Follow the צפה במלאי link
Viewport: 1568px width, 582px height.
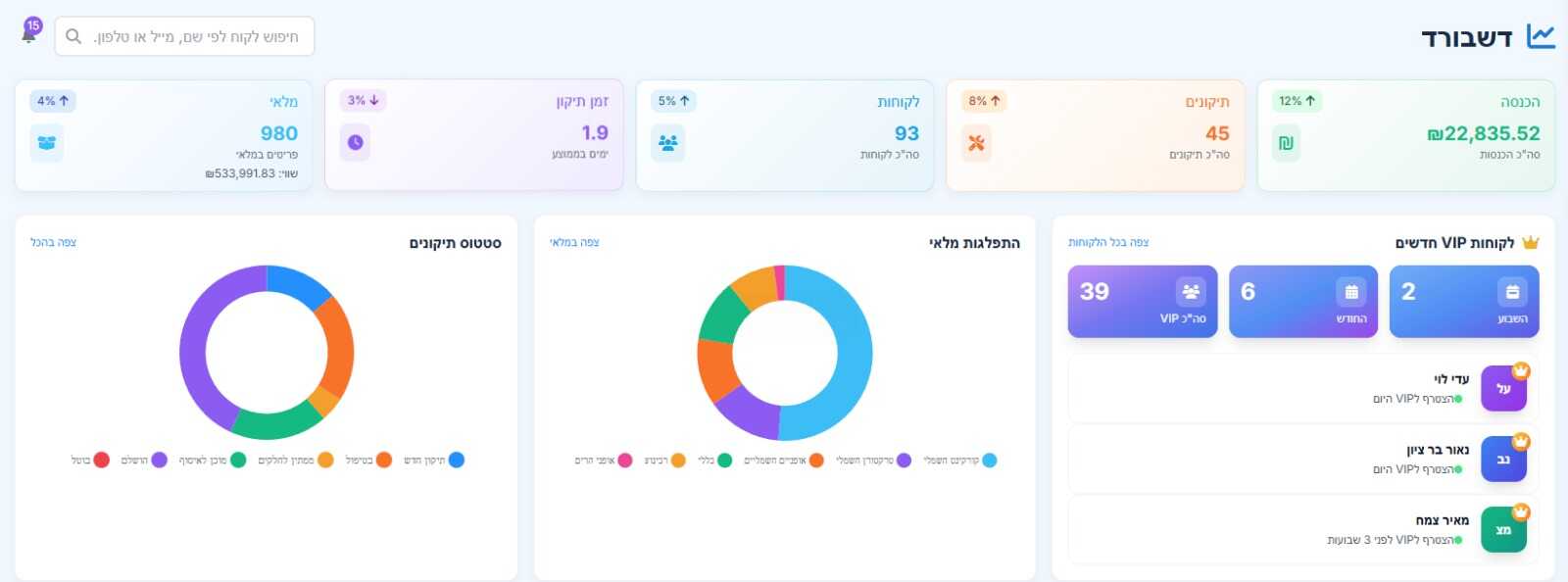(x=574, y=242)
